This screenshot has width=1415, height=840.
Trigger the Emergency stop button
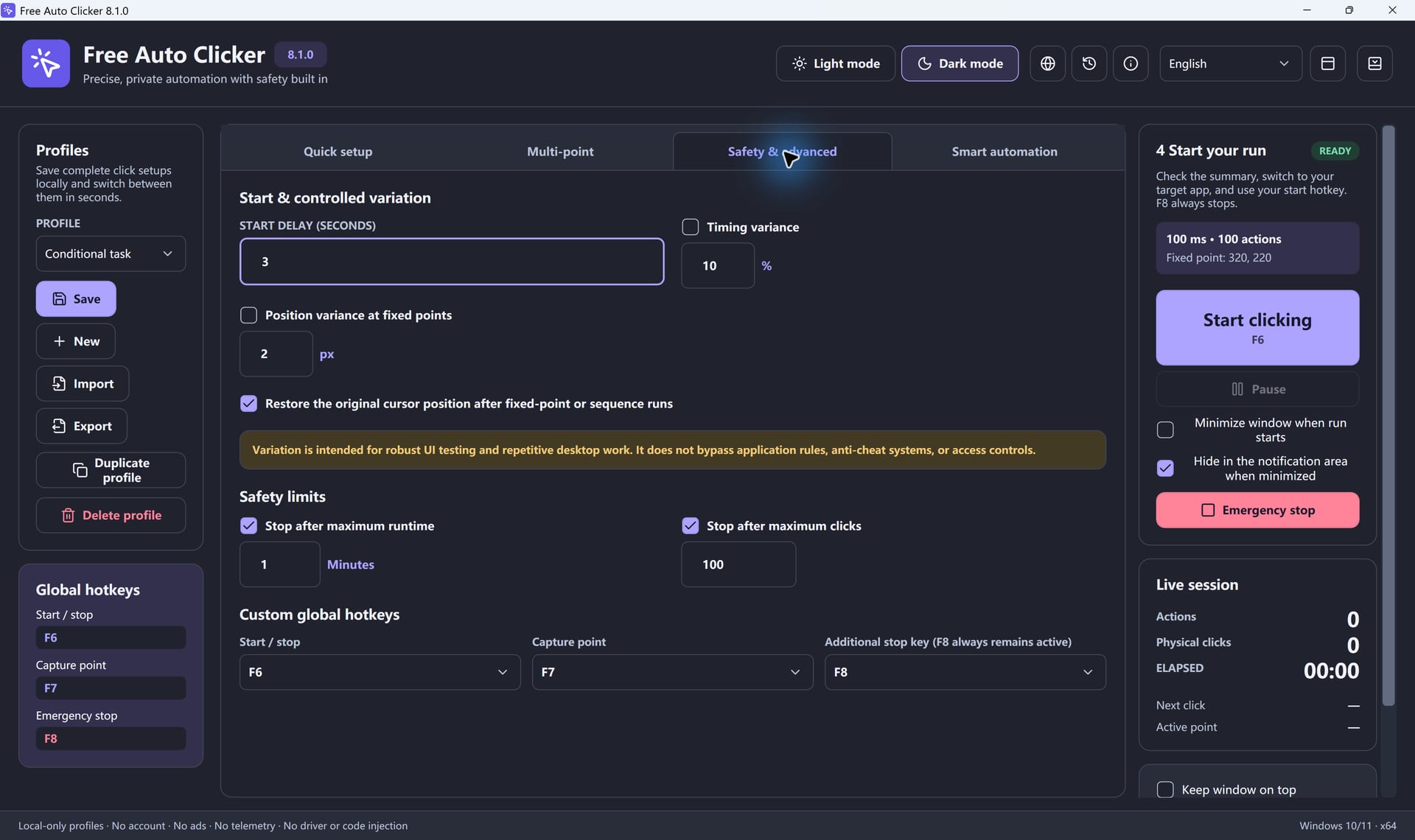tap(1257, 510)
